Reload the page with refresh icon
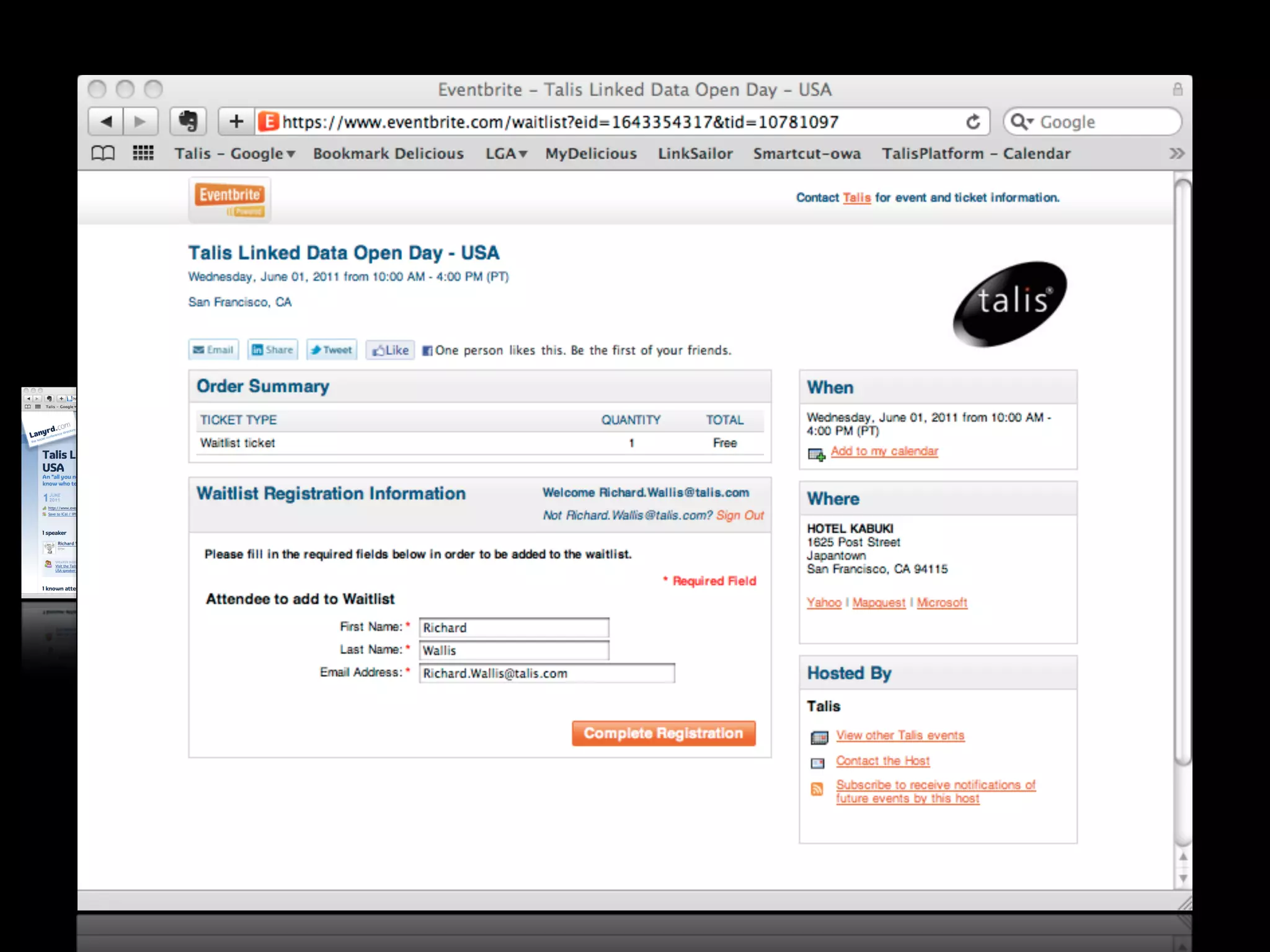Screen dimensions: 1270x952 click(x=973, y=122)
